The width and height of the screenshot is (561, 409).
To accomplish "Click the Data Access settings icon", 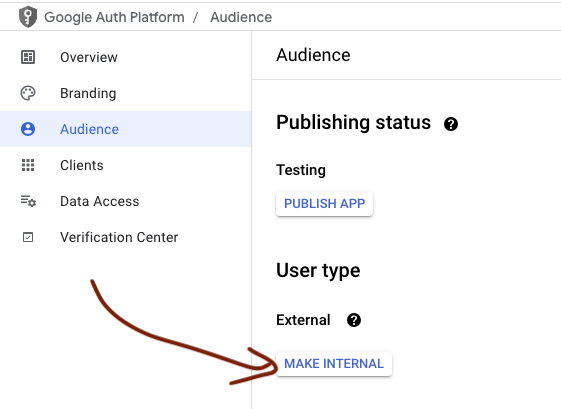I will [x=28, y=201].
